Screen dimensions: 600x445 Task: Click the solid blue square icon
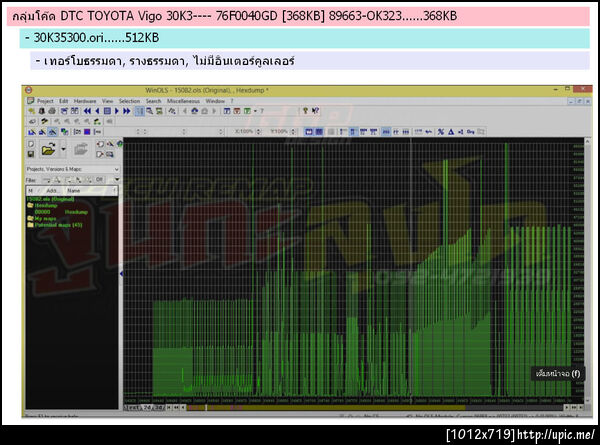(87, 132)
